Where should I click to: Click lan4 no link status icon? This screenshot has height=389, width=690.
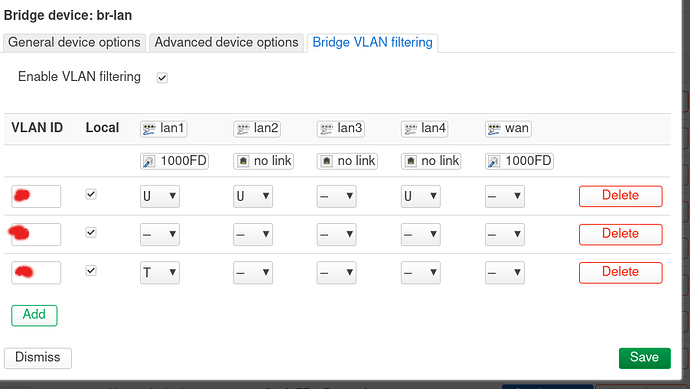pos(411,161)
